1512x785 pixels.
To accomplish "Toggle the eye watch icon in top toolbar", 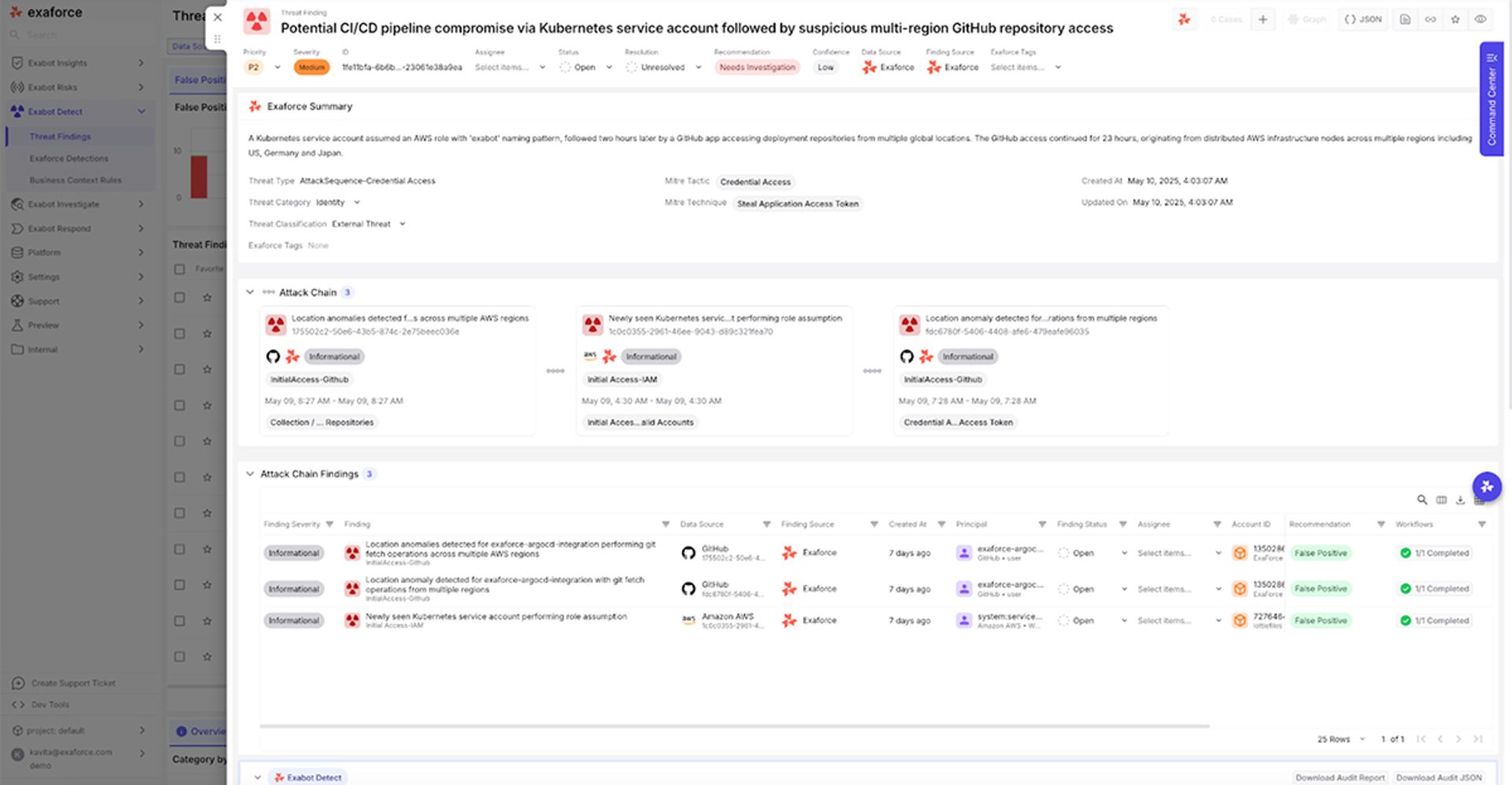I will point(1480,19).
